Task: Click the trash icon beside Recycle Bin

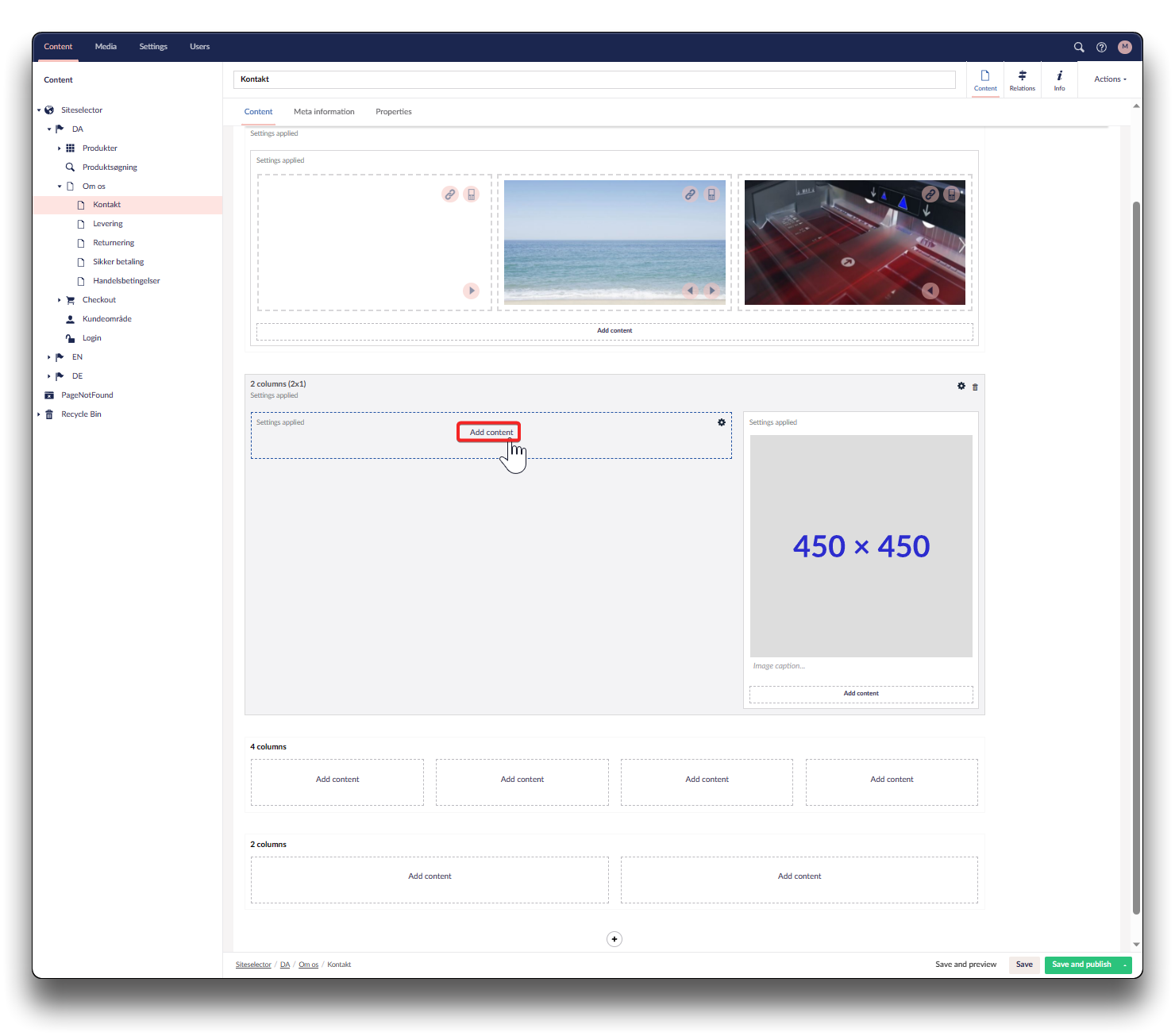Action: click(x=49, y=414)
